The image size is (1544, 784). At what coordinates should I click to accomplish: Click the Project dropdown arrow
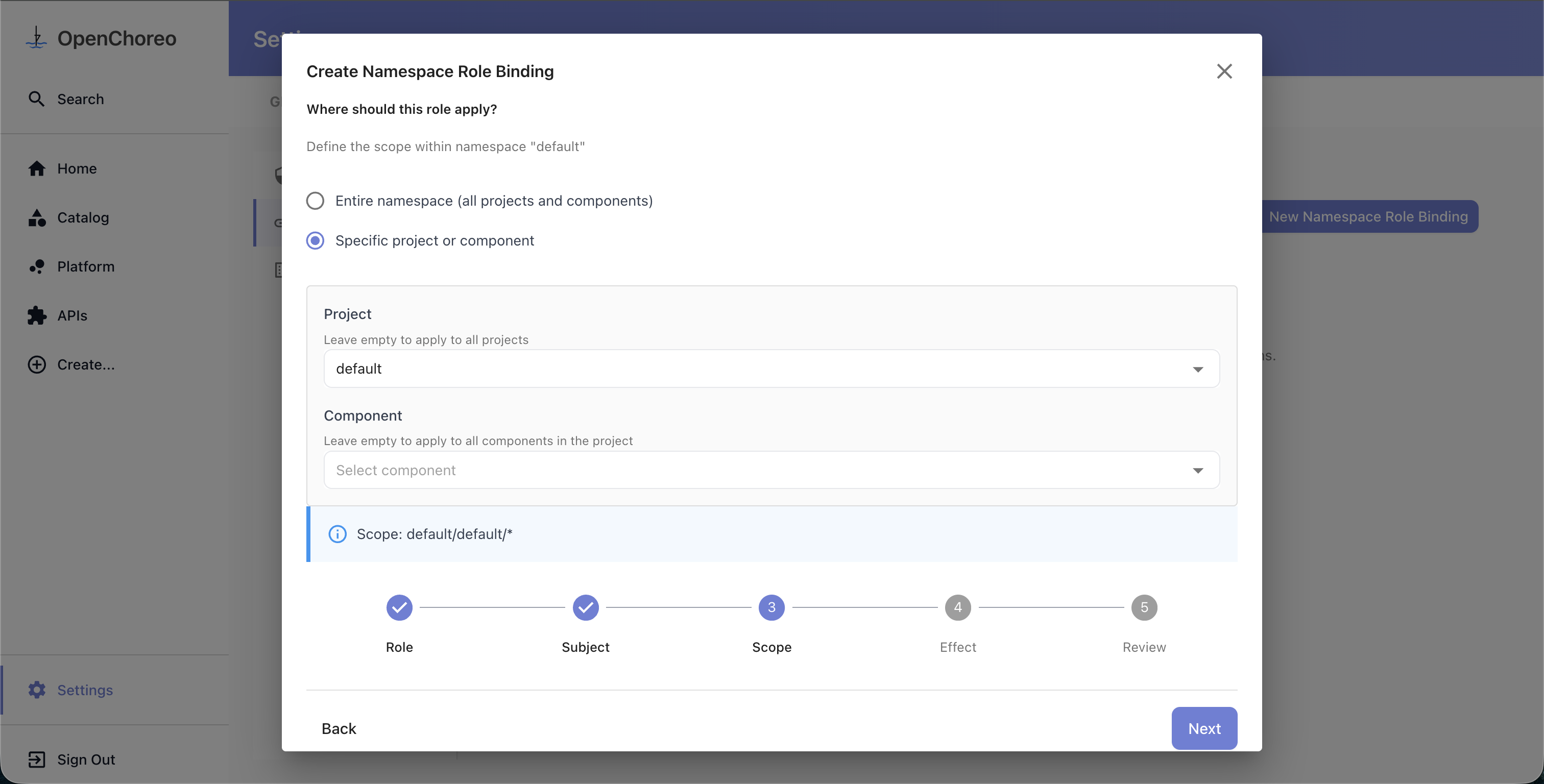tap(1197, 369)
